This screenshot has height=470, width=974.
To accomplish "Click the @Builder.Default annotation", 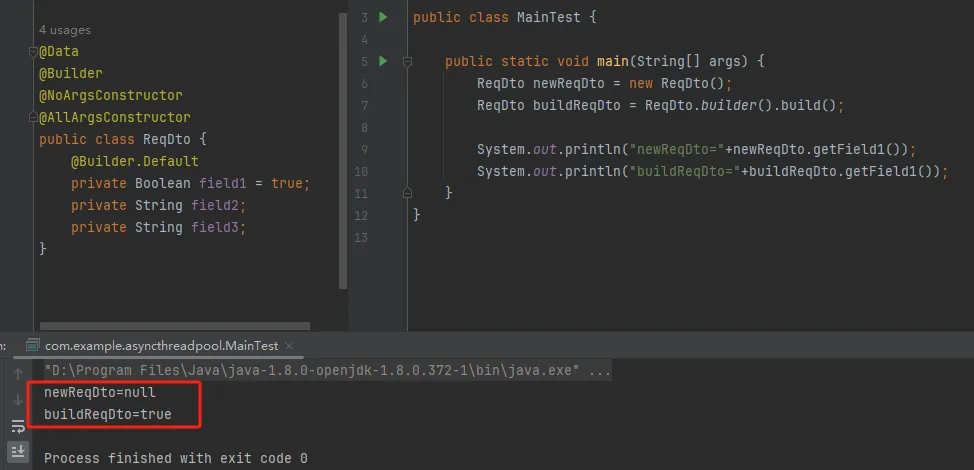I will (x=134, y=162).
